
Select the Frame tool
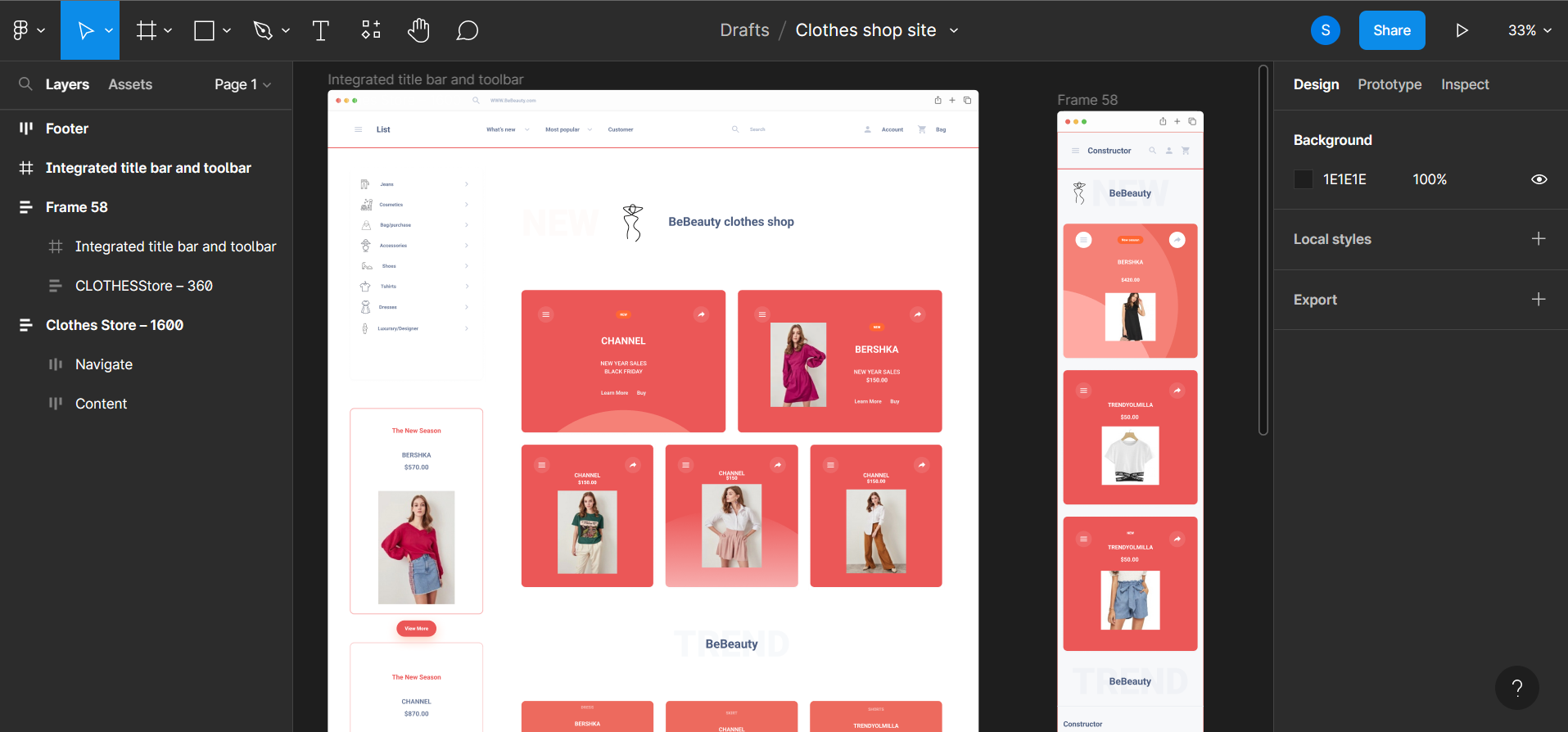[x=147, y=30]
